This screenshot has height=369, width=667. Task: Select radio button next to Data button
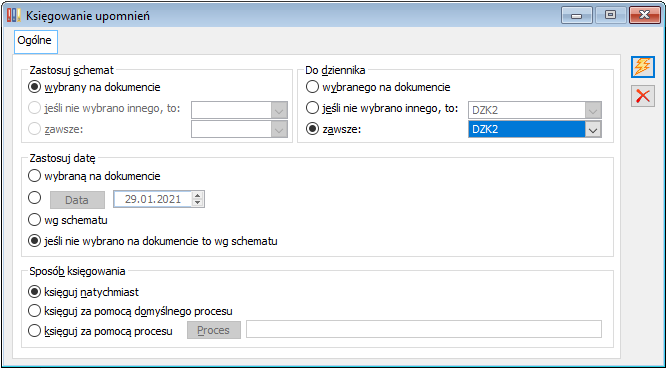34,197
